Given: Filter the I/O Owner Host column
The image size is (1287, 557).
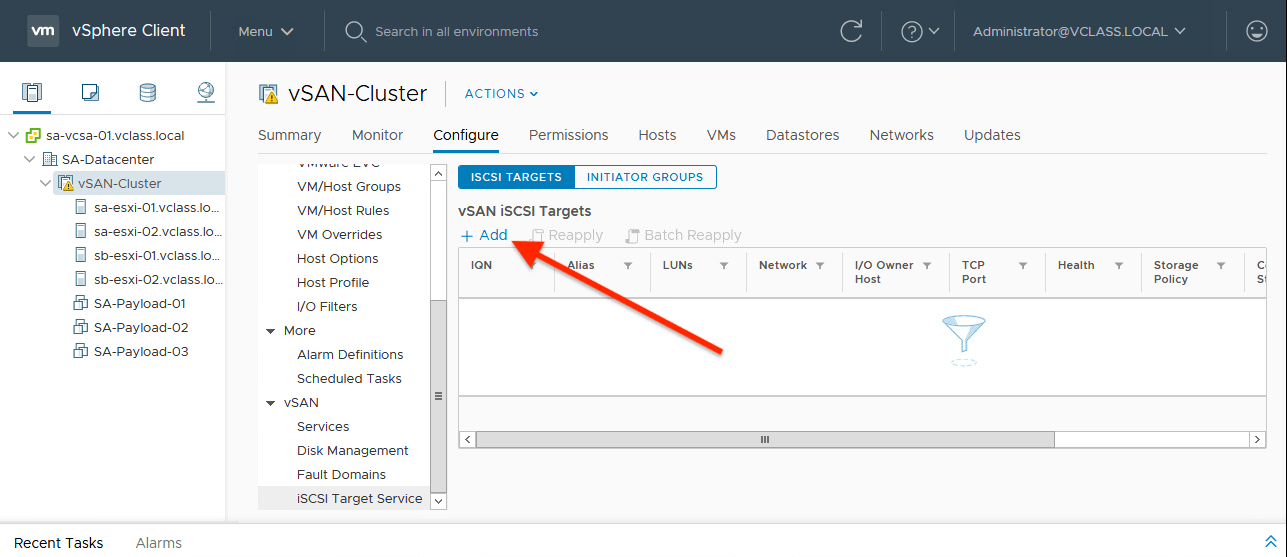Looking at the screenshot, I should click(927, 265).
